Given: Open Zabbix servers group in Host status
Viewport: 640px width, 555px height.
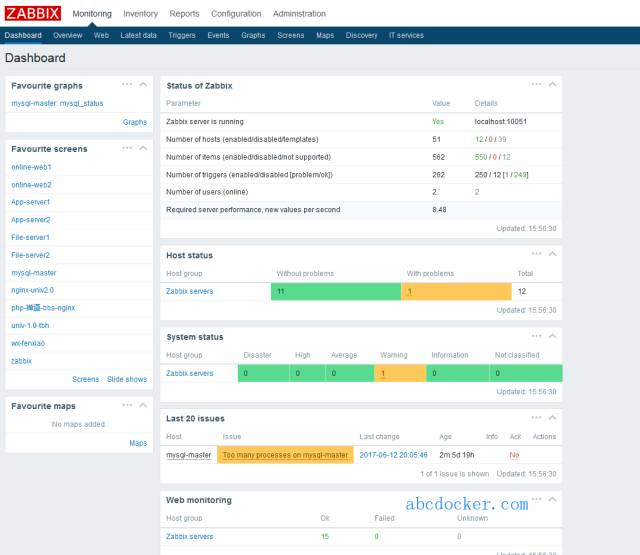Looking at the screenshot, I should click(189, 291).
